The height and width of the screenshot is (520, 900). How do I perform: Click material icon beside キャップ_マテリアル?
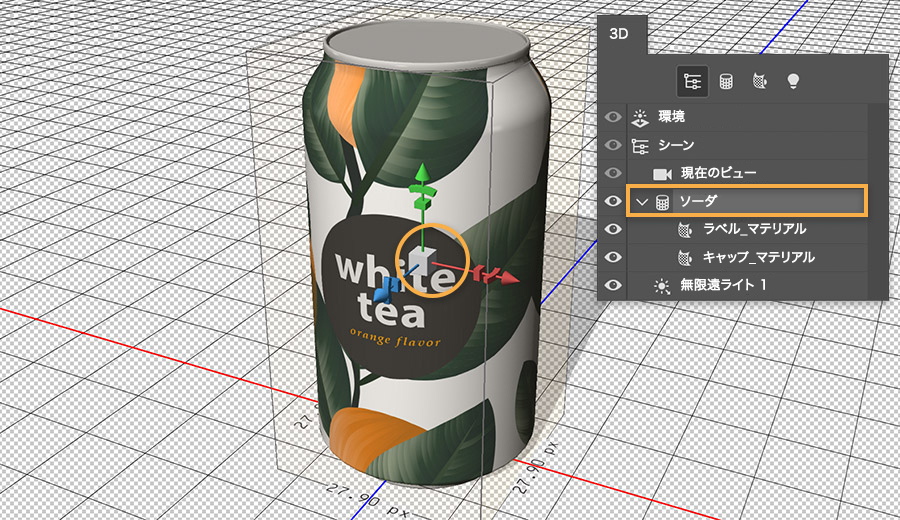pos(684,258)
